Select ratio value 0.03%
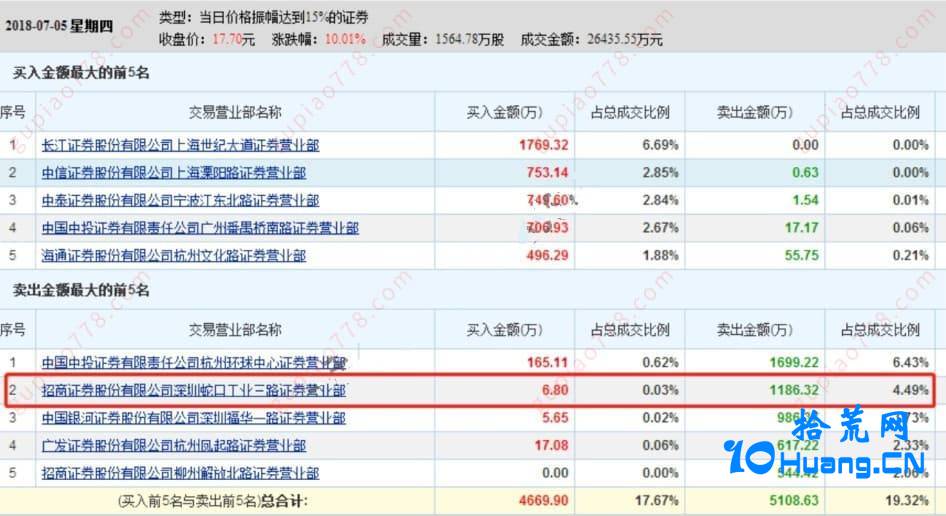946x516 pixels. pos(661,390)
